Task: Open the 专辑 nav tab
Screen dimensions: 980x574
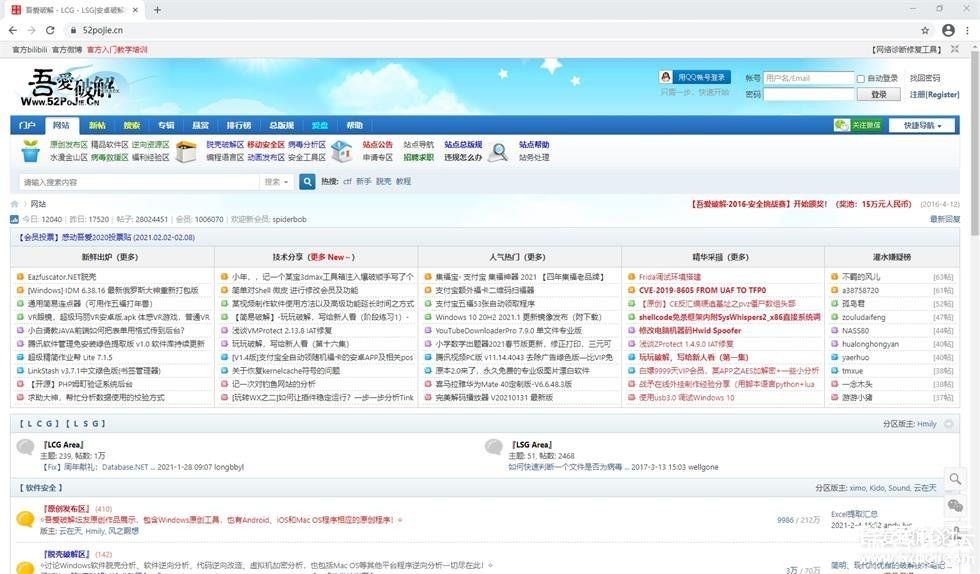Action: click(x=166, y=125)
